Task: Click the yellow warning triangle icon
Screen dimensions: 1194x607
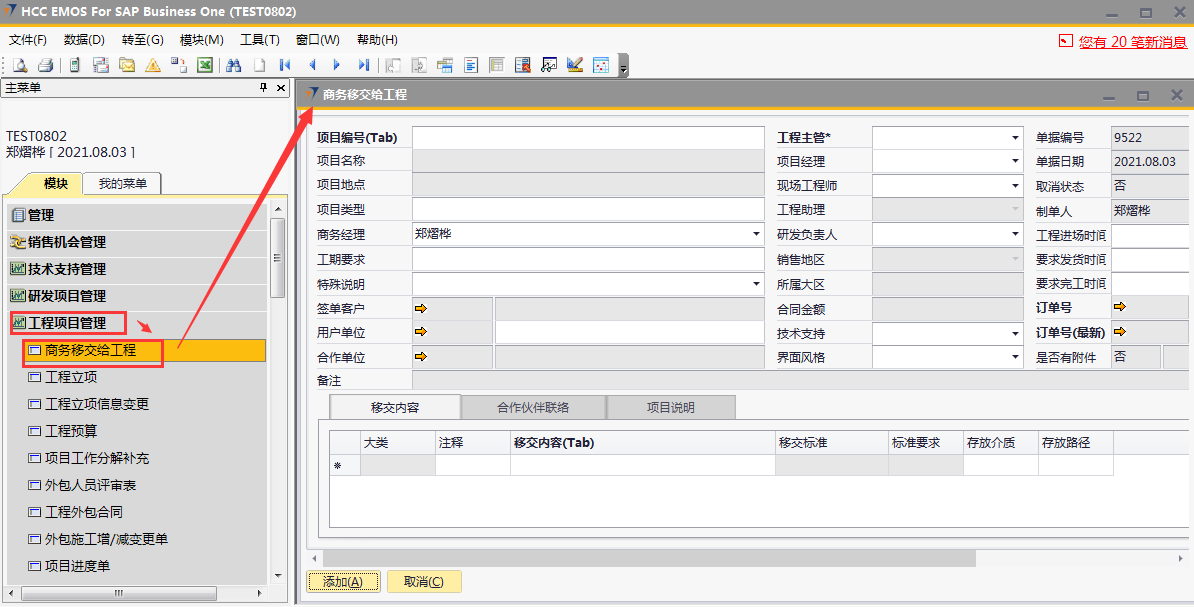Action: tap(152, 65)
